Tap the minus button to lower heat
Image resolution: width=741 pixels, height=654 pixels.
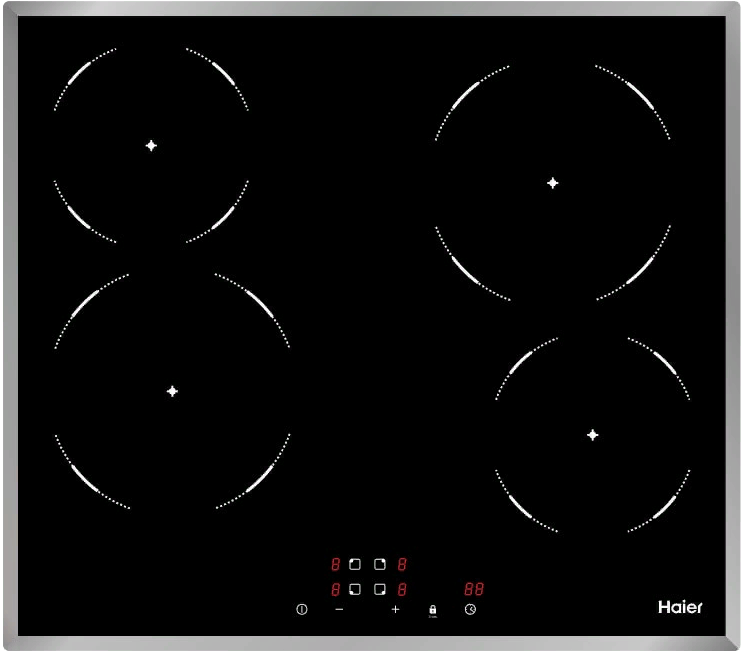(339, 609)
